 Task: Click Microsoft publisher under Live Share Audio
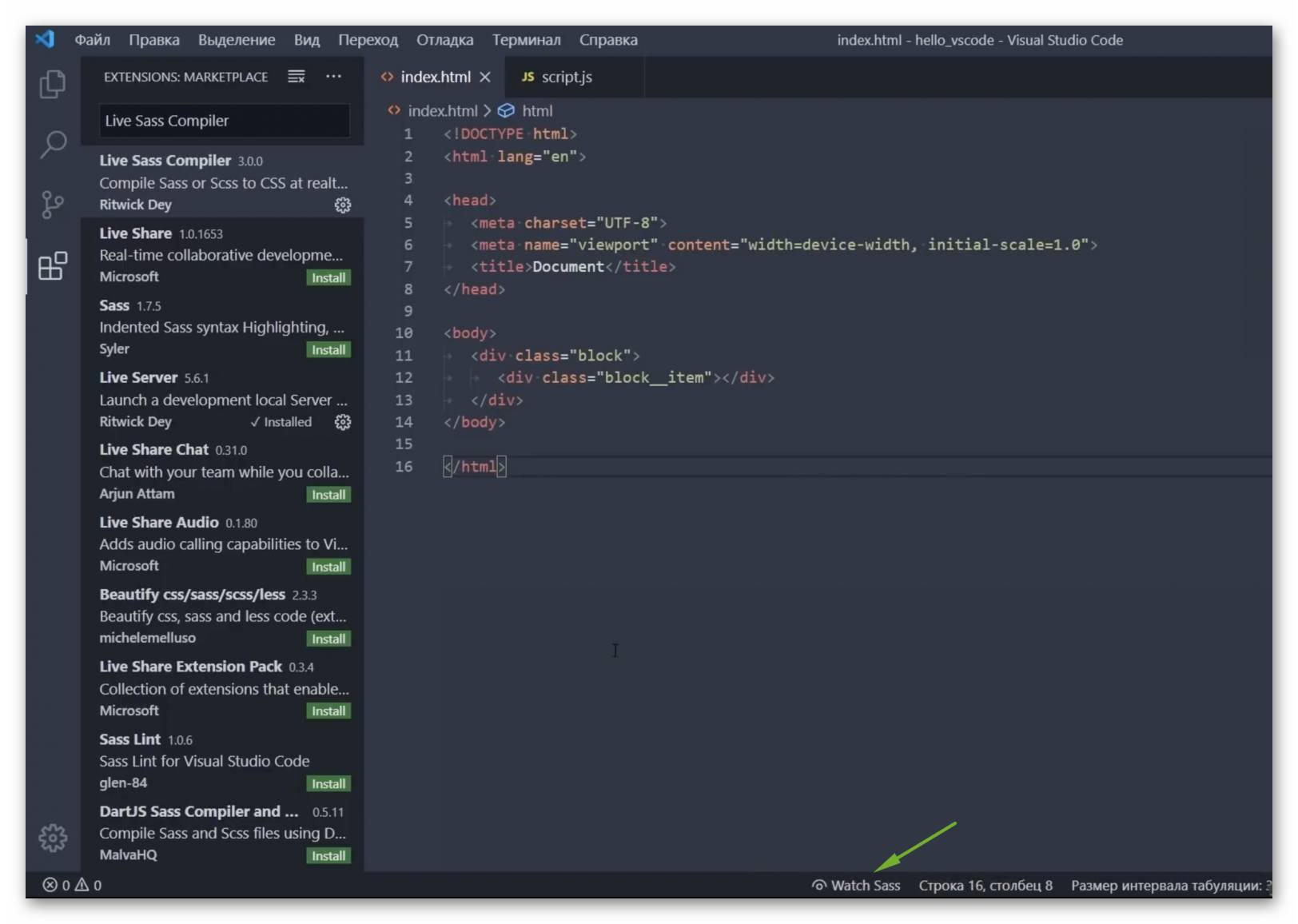click(x=129, y=565)
